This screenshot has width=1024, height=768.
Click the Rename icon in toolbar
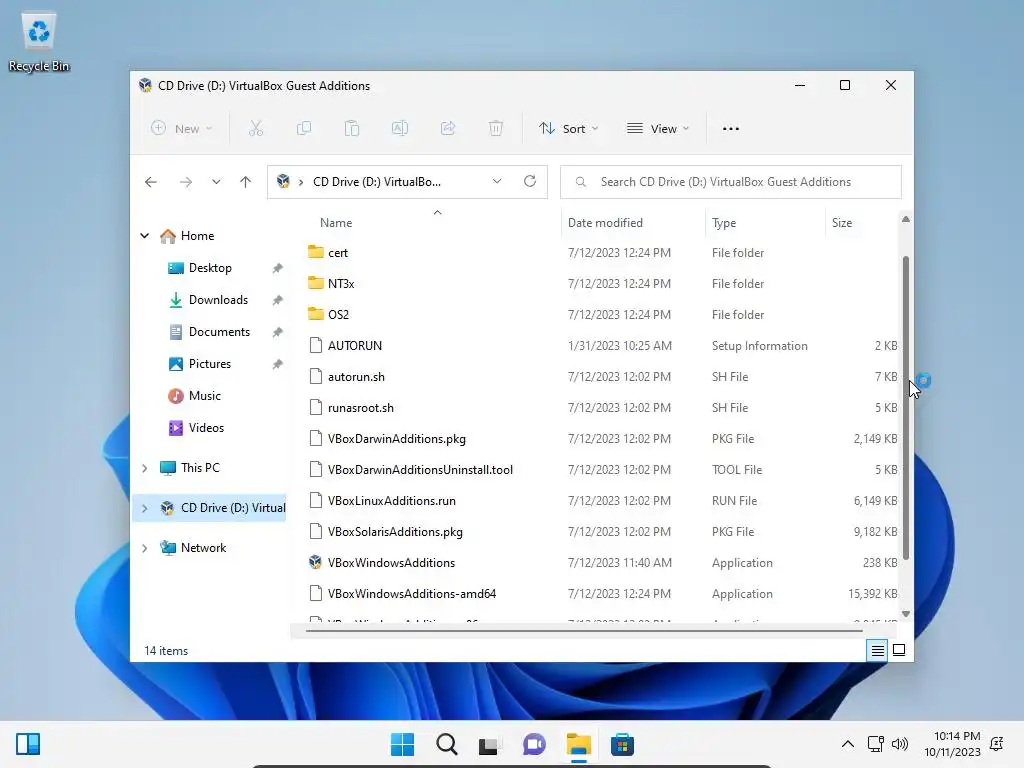pyautogui.click(x=400, y=129)
